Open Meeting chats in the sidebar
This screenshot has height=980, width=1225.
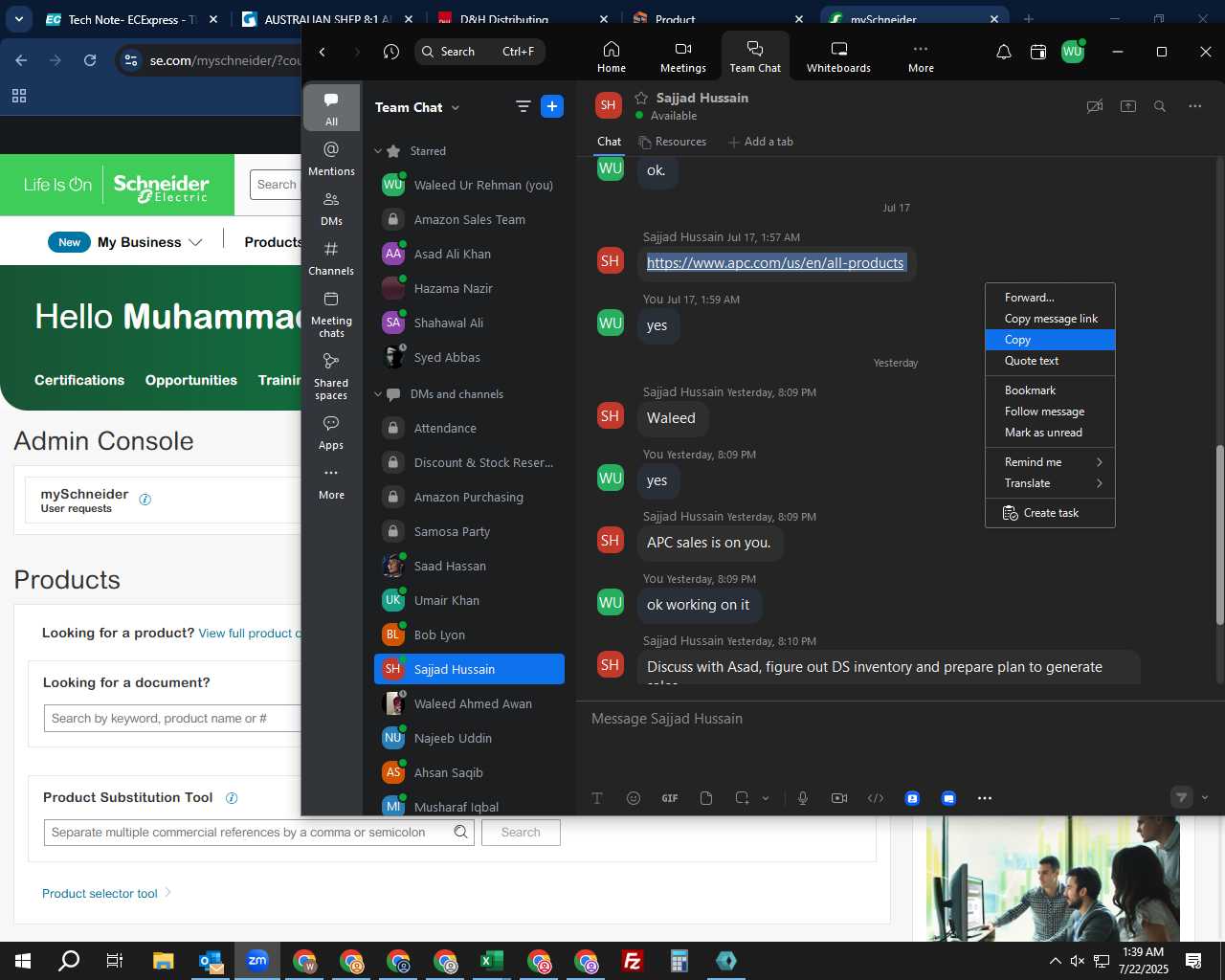click(331, 313)
